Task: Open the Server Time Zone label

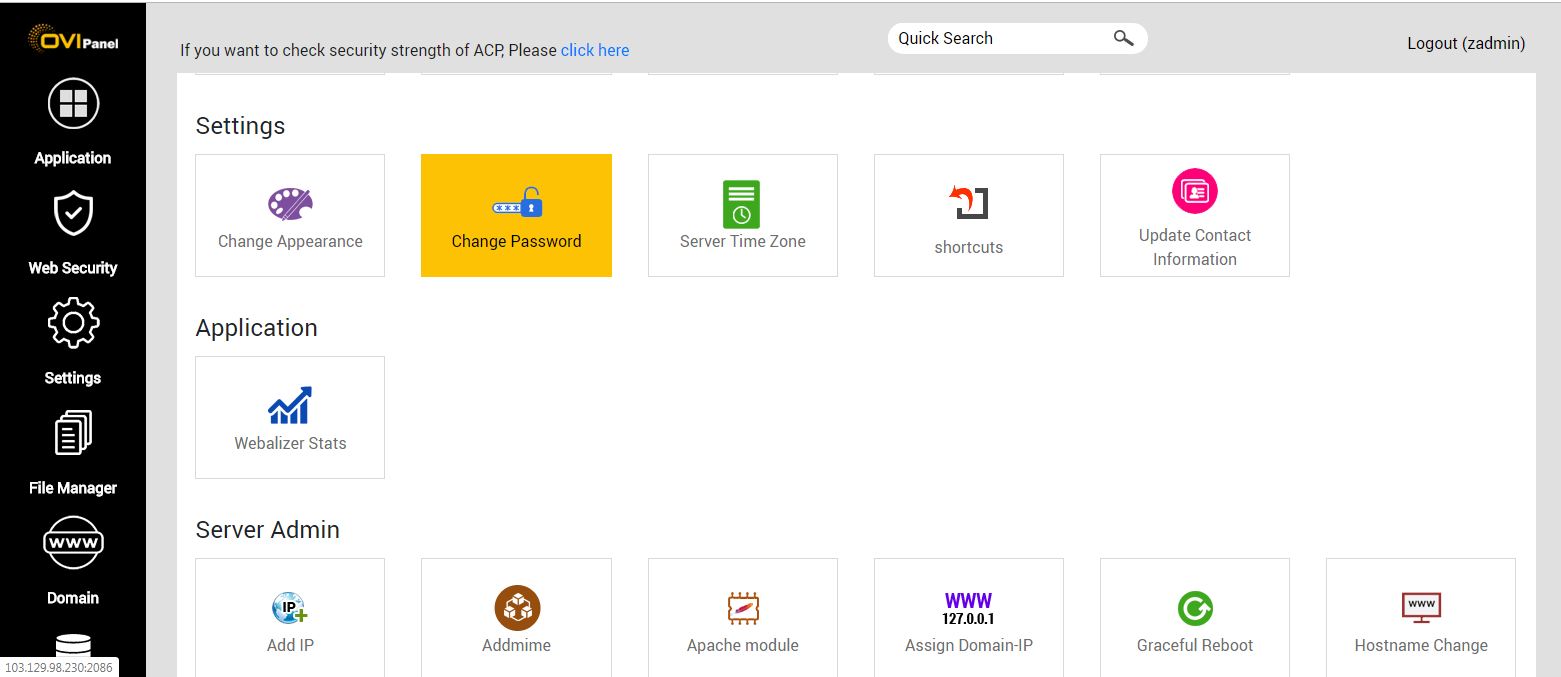Action: [743, 241]
